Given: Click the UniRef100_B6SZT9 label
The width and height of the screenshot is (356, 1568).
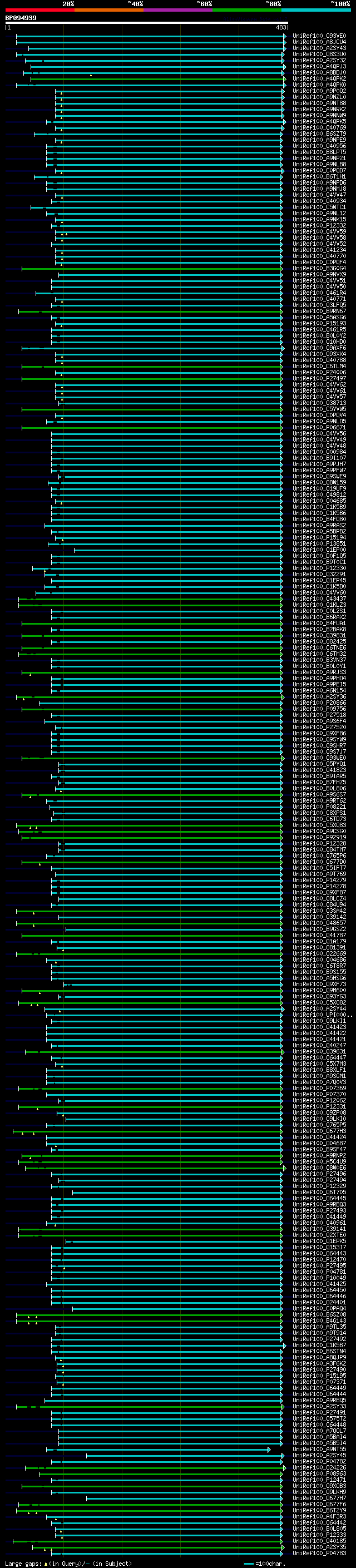Looking at the screenshot, I should (319, 134).
